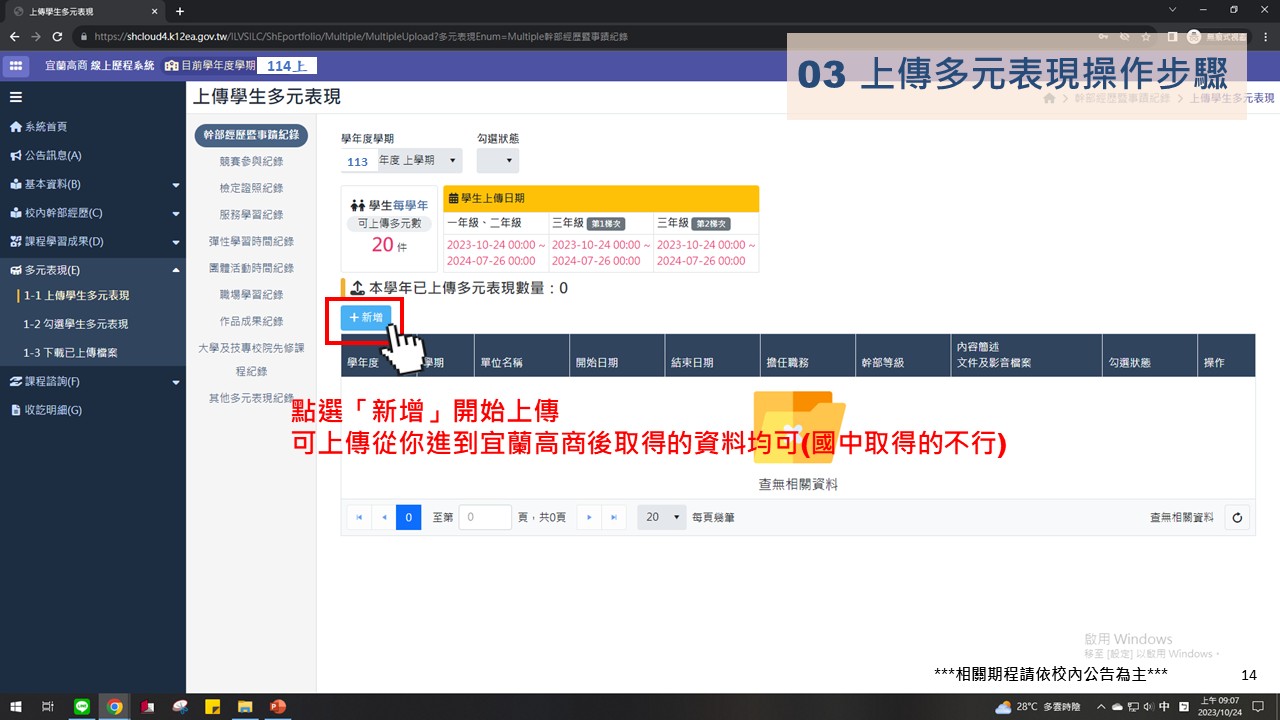Image resolution: width=1280 pixels, height=720 pixels.
Task: Close the 上傳學生多元表現 browser tab
Action: [x=155, y=11]
